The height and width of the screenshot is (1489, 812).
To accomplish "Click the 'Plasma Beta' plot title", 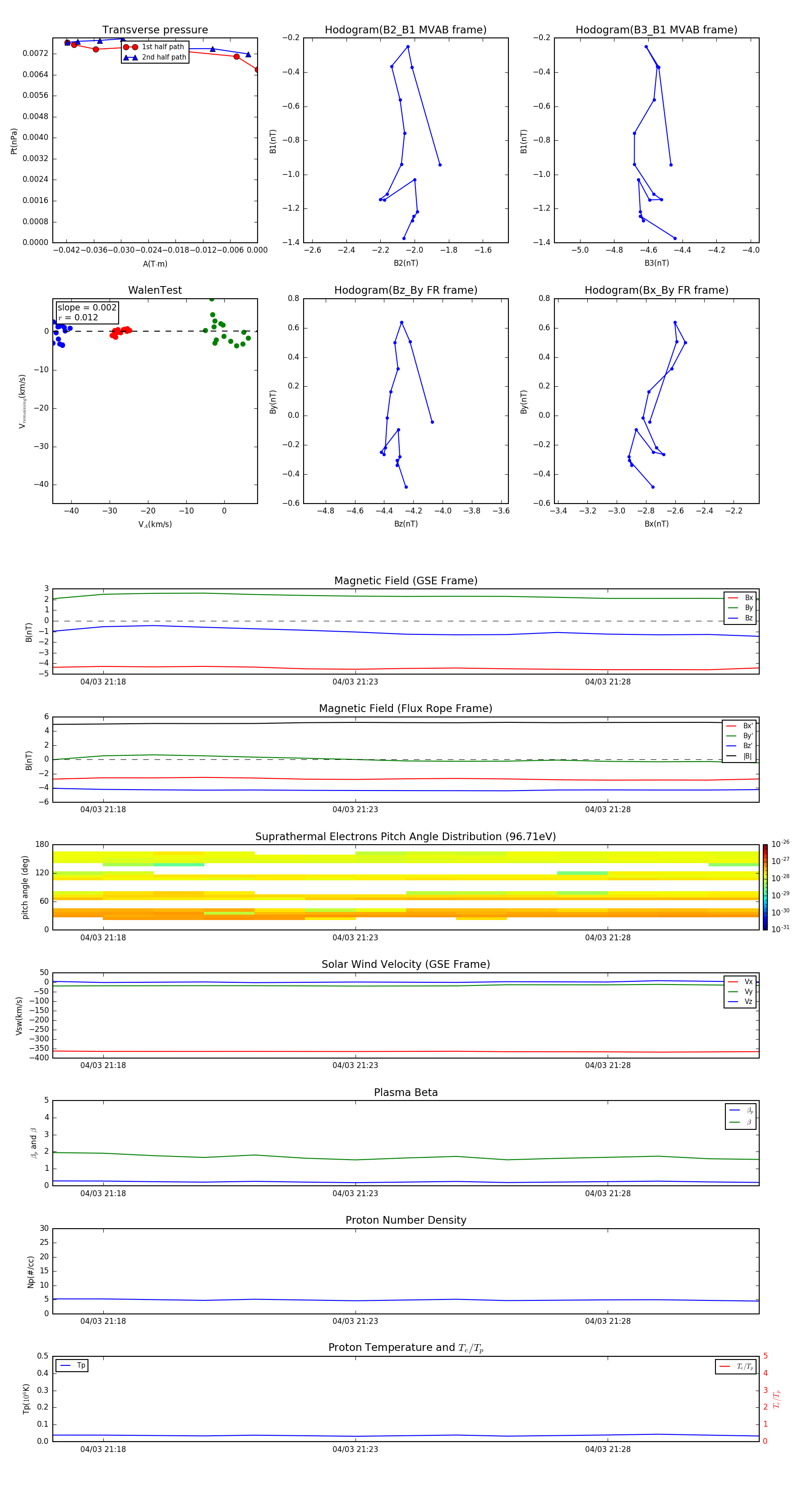I will pos(406,1092).
